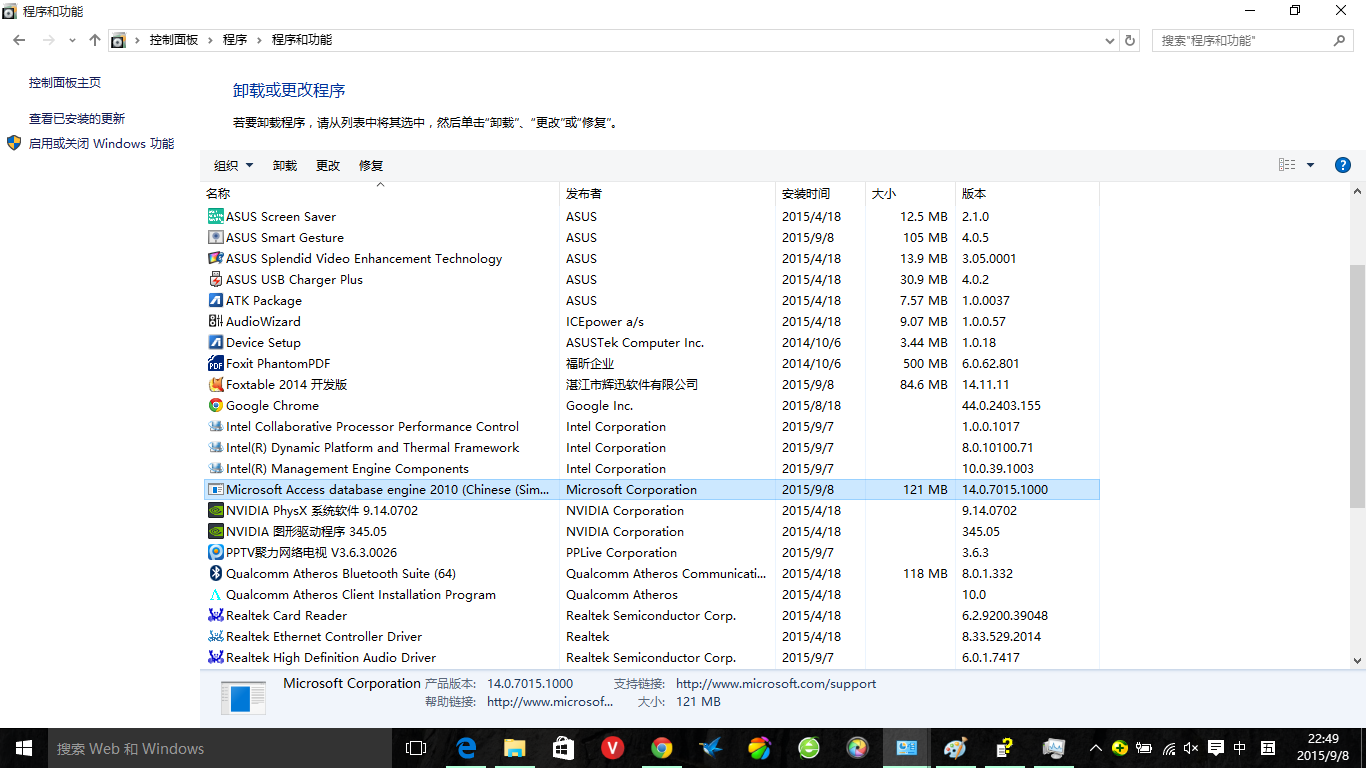This screenshot has height=768, width=1366.
Task: Sort by the 大小 column header
Action: (x=910, y=193)
